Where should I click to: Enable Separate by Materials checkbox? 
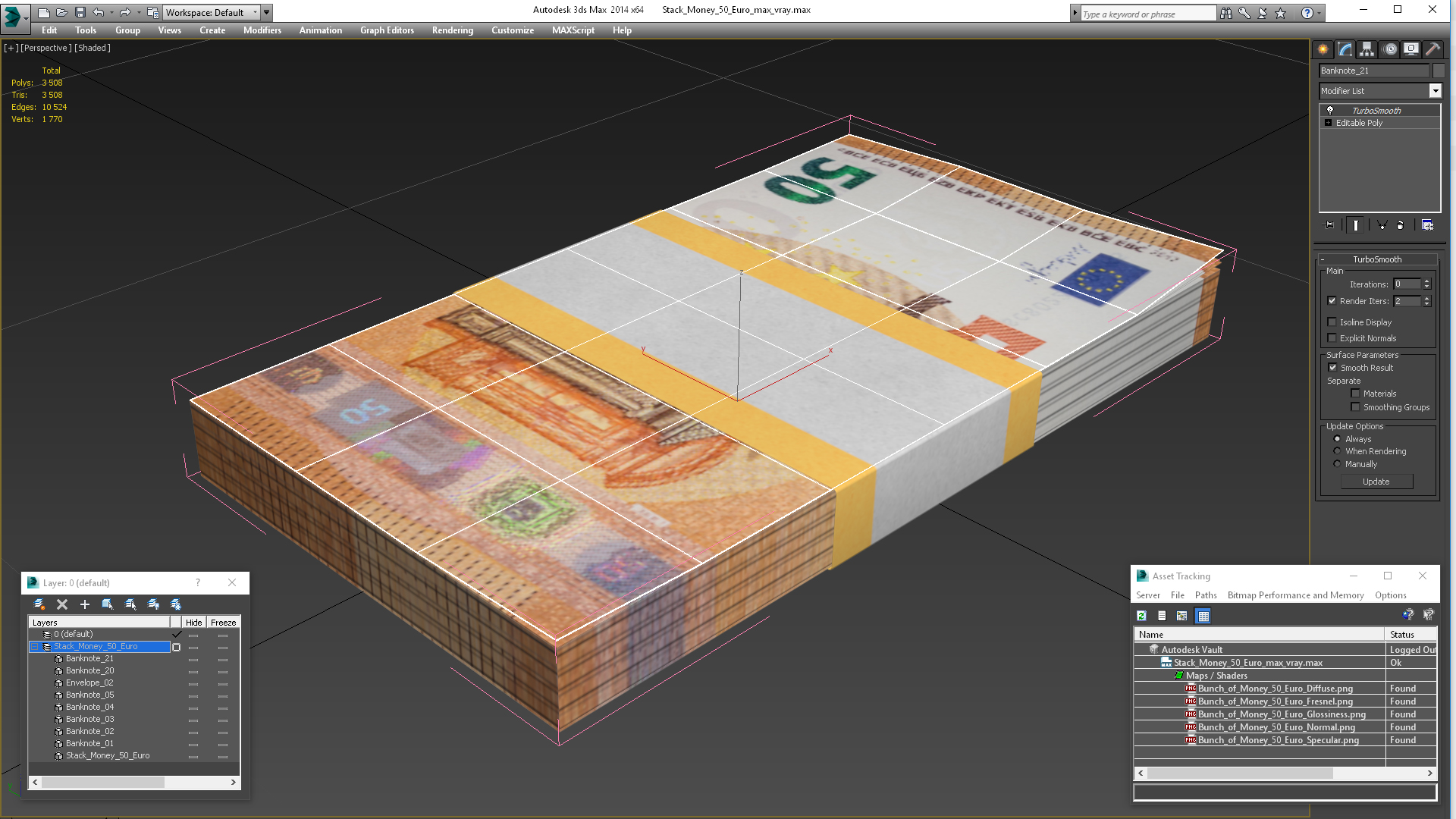pos(1356,394)
